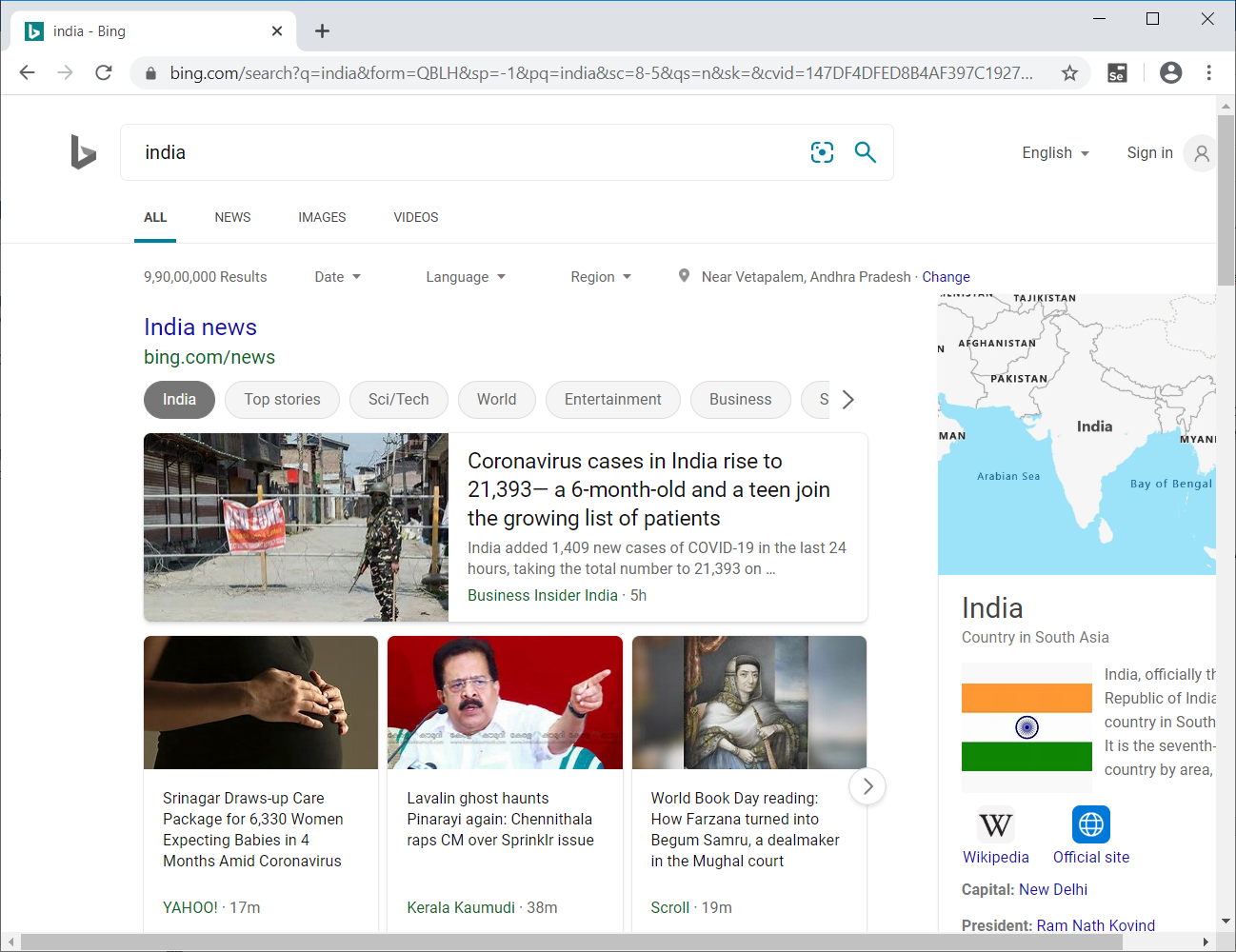The height and width of the screenshot is (952, 1236).
Task: Open the New Delhi capital link
Action: 1053,890
